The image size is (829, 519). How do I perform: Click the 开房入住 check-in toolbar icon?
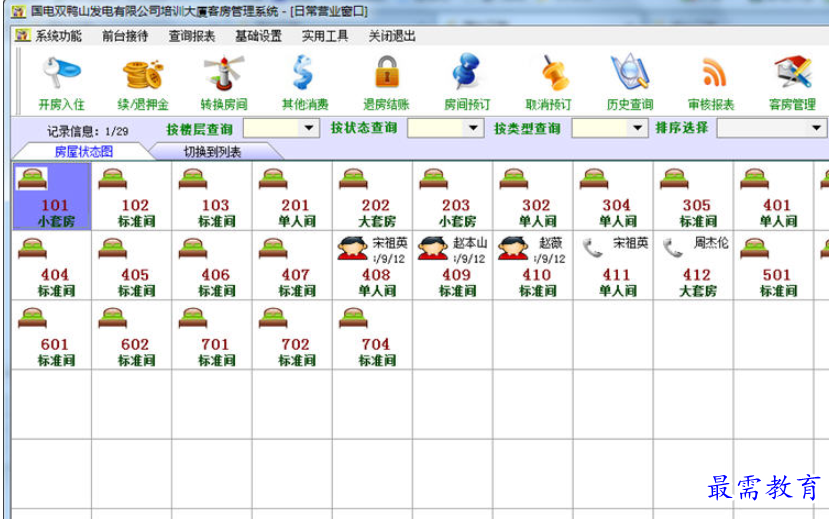[x=61, y=73]
